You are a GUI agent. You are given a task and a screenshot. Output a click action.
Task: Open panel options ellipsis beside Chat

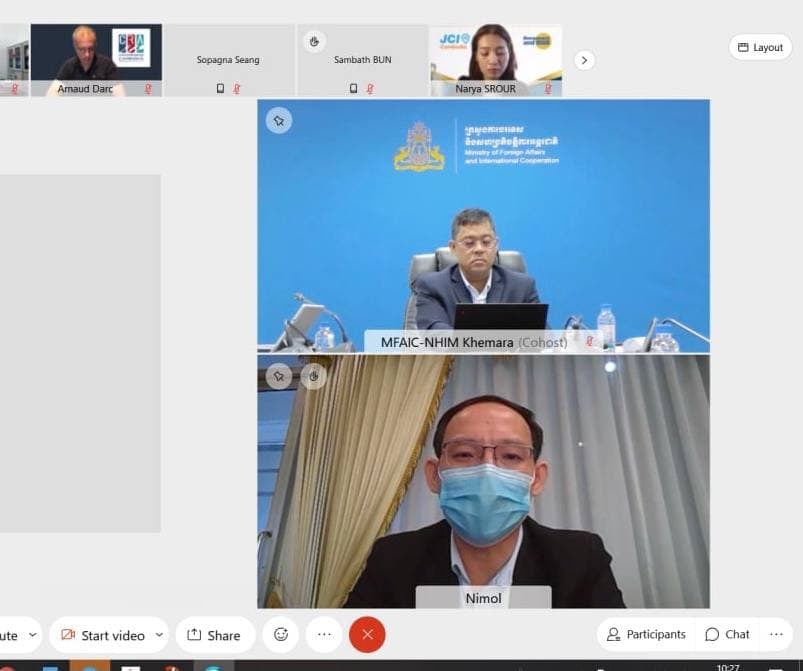point(776,634)
